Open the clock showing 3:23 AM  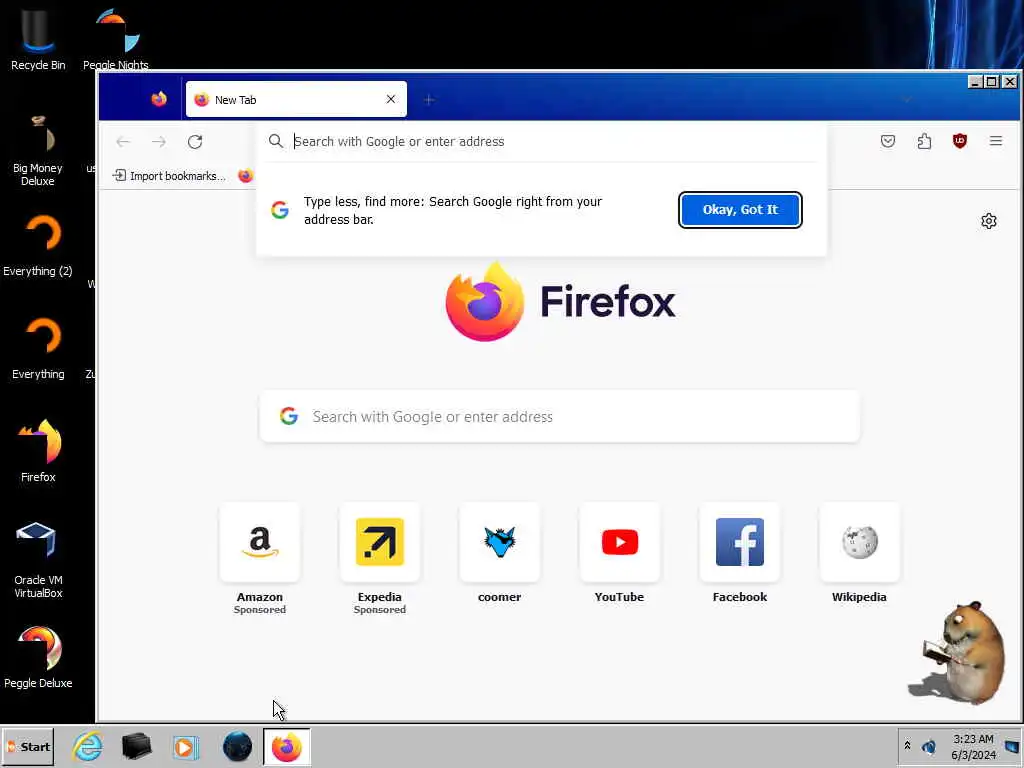coord(973,746)
